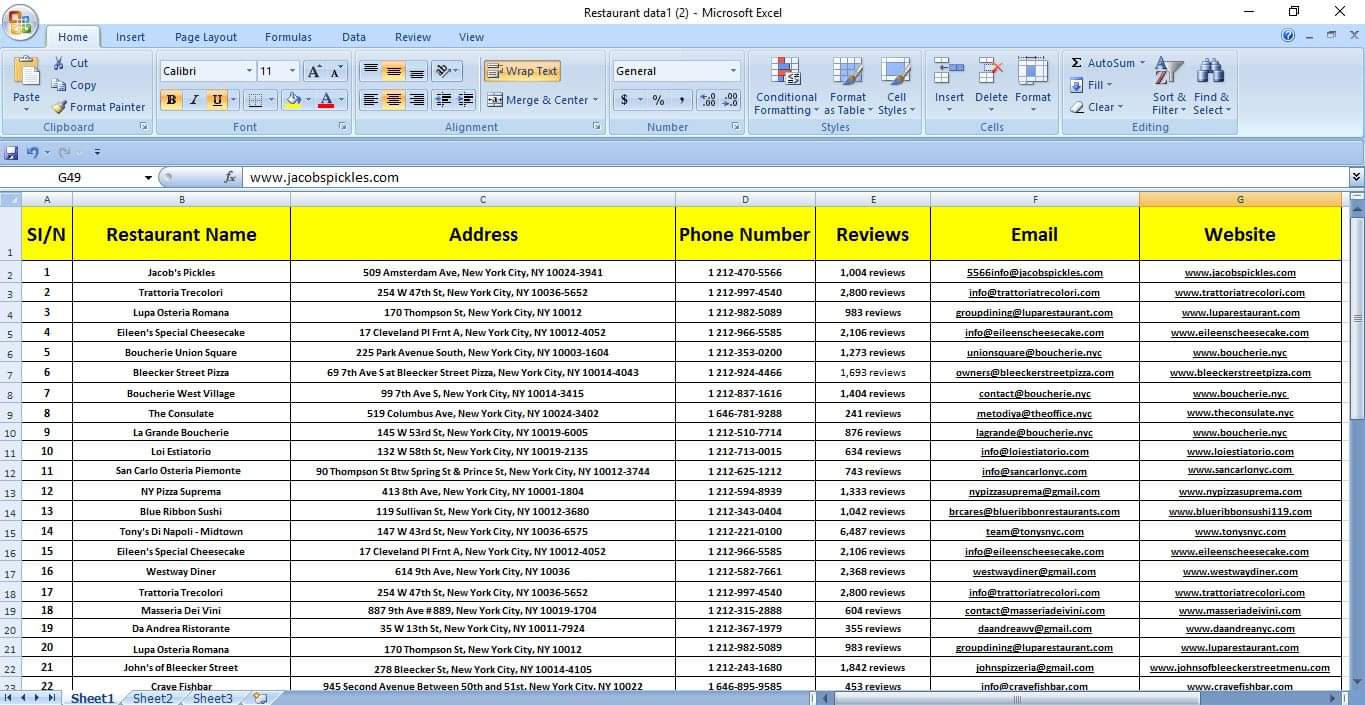Decrease font size with Shrink Font
Viewport: 1365px width, 705px height.
pos(336,71)
